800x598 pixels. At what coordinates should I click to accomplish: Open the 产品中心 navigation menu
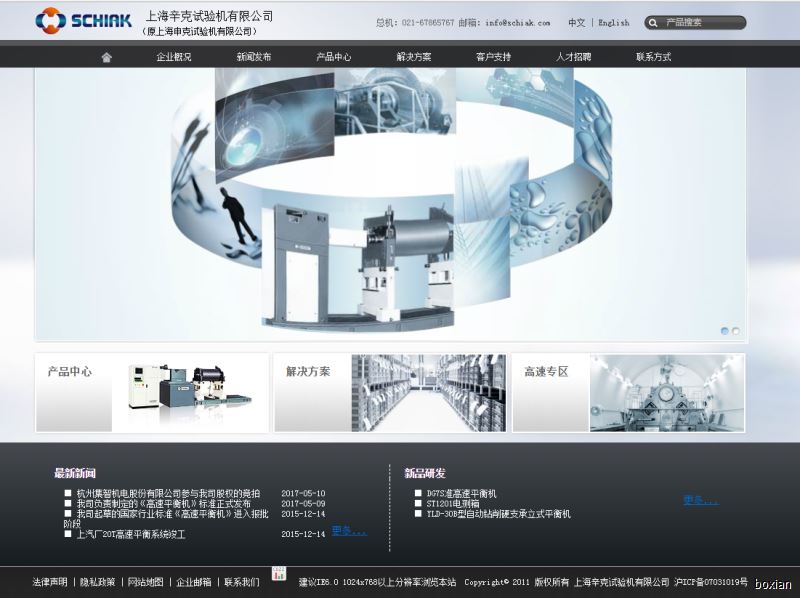[334, 57]
